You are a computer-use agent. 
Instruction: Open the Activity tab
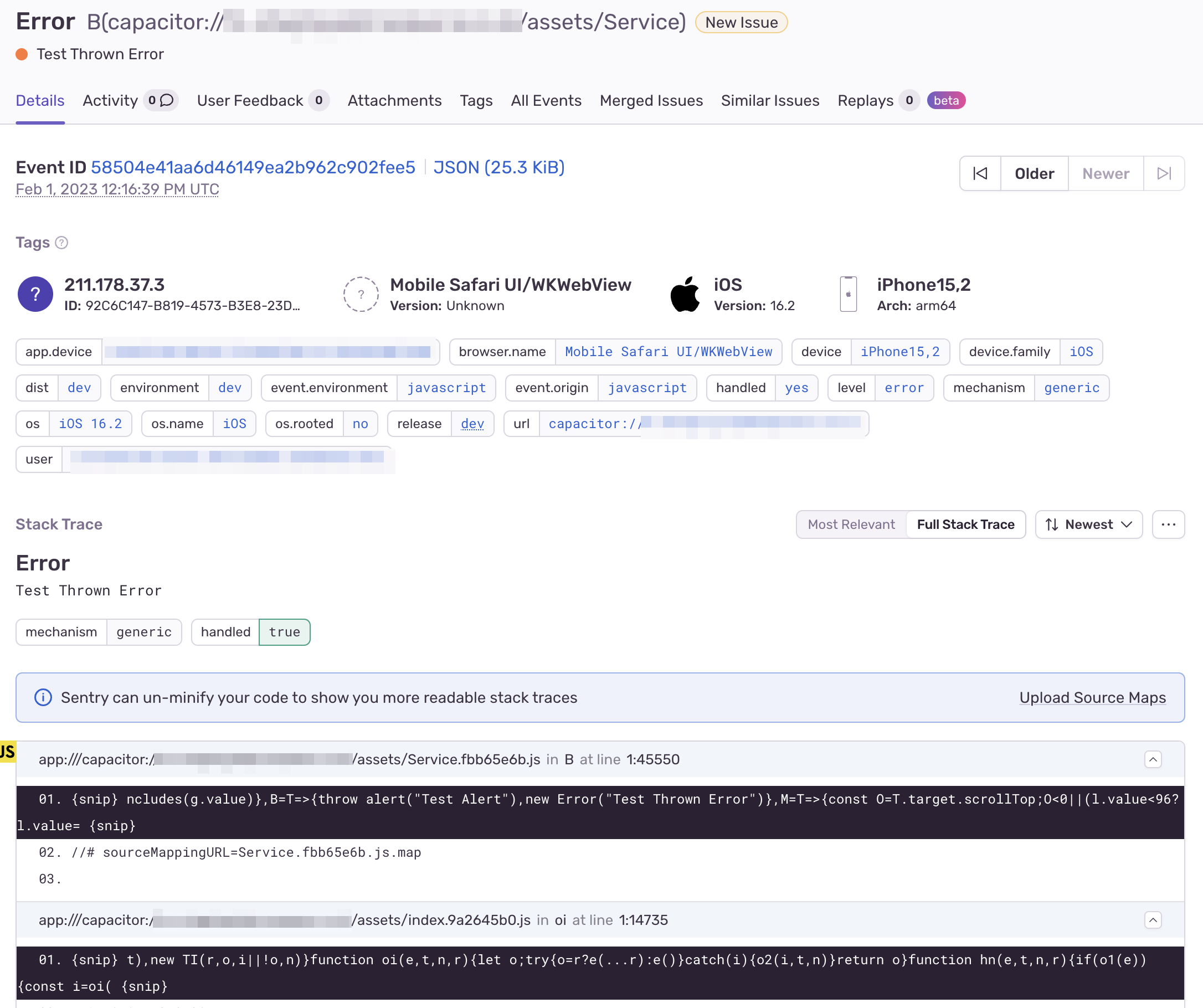point(111,101)
